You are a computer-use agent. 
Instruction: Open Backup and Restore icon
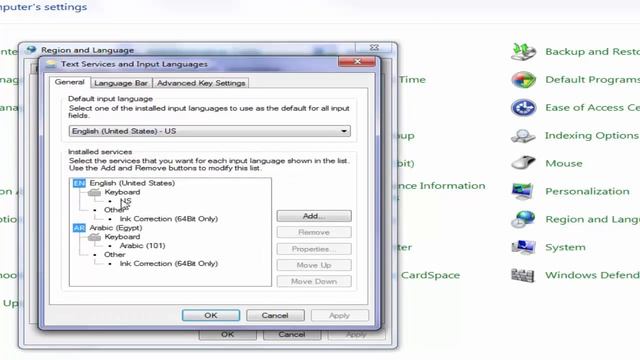tap(523, 51)
